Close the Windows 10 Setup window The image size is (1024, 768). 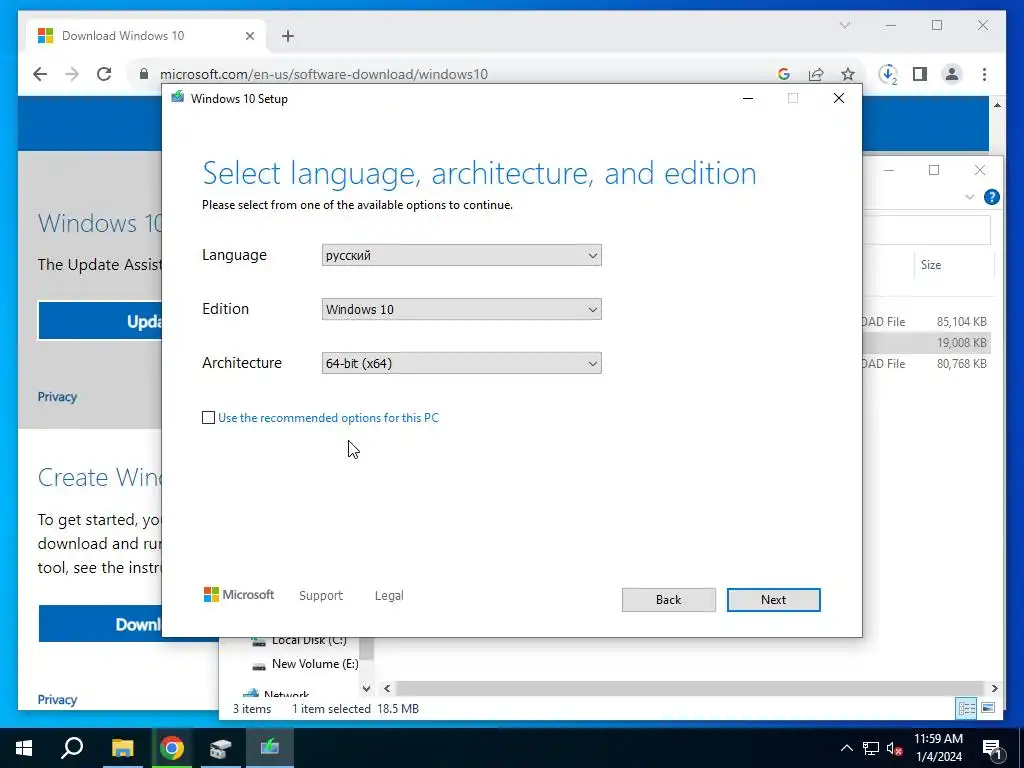point(839,98)
